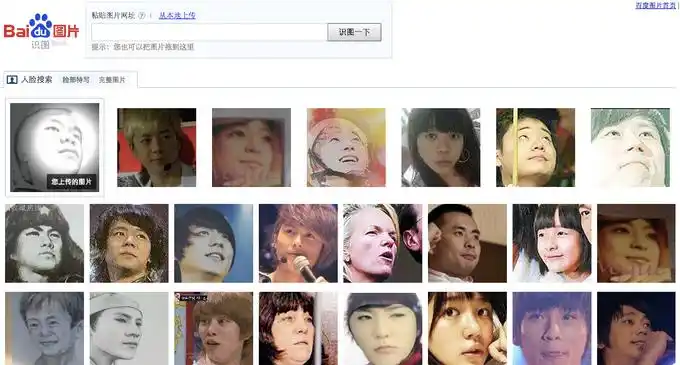680x365 pixels.
Task: Open the grayscale sketch with star cap
Action: tap(45, 243)
